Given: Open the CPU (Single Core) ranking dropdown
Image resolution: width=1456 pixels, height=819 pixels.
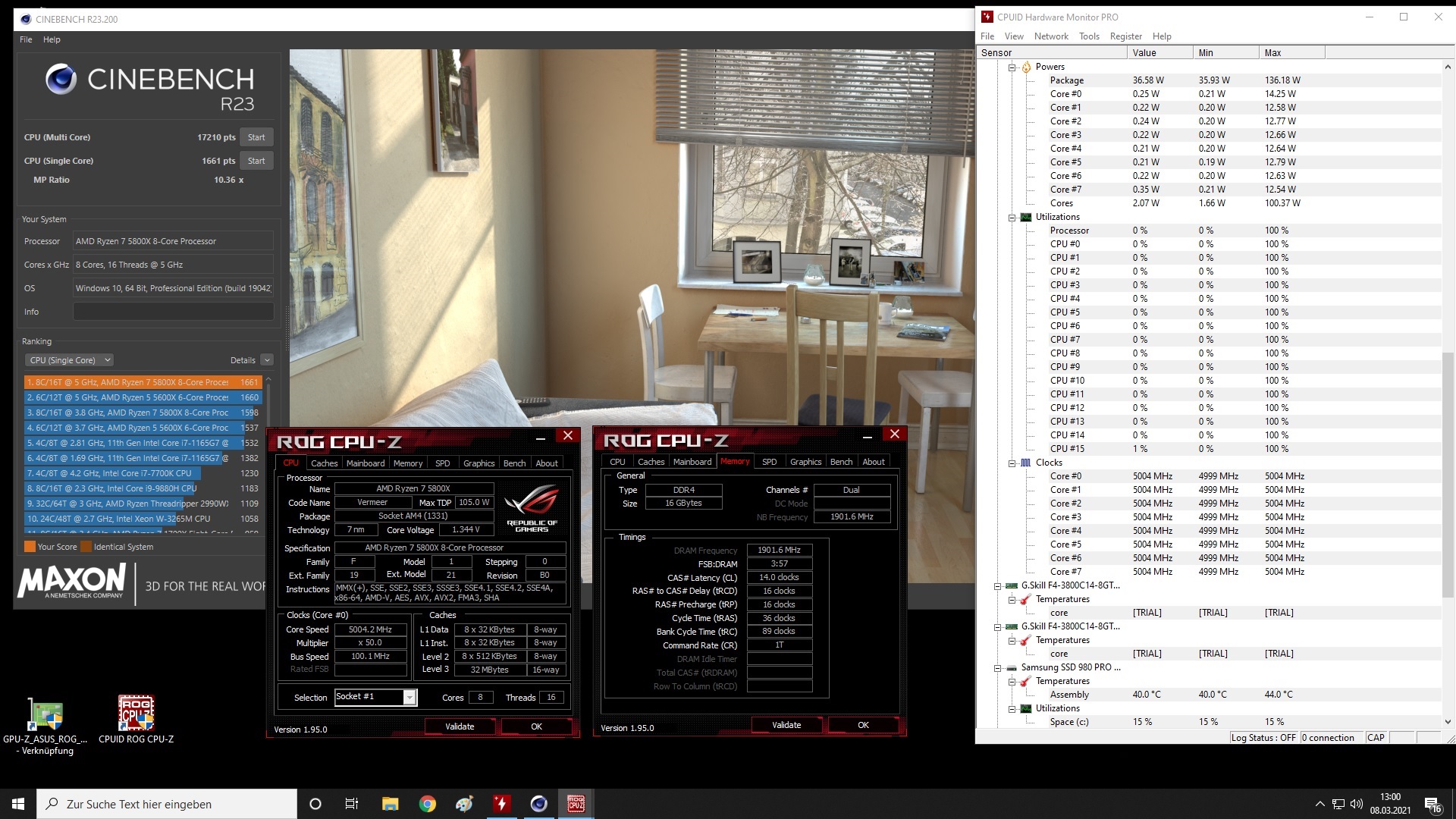Looking at the screenshot, I should coord(69,360).
